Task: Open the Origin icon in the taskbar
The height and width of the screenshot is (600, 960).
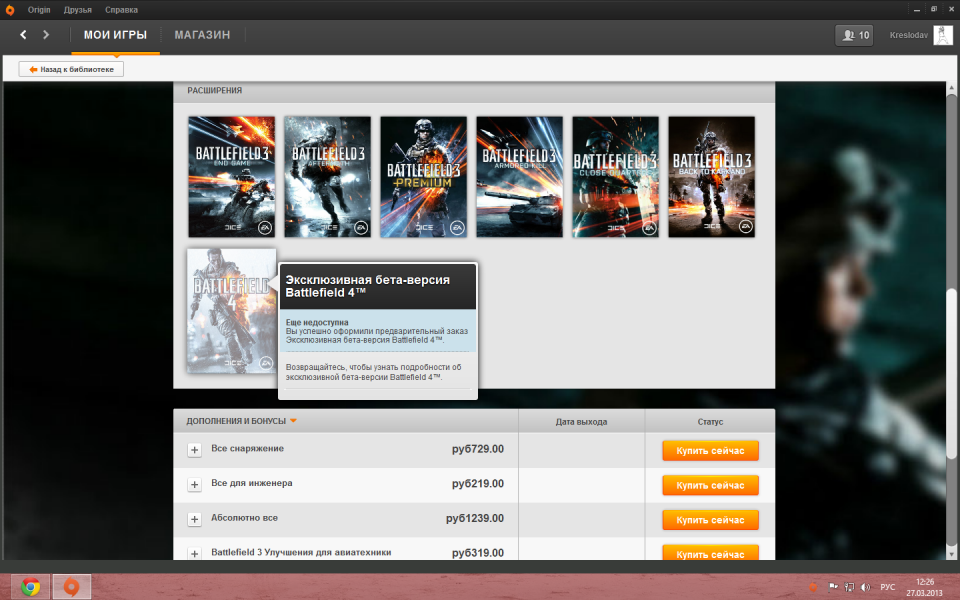Action: tap(72, 587)
